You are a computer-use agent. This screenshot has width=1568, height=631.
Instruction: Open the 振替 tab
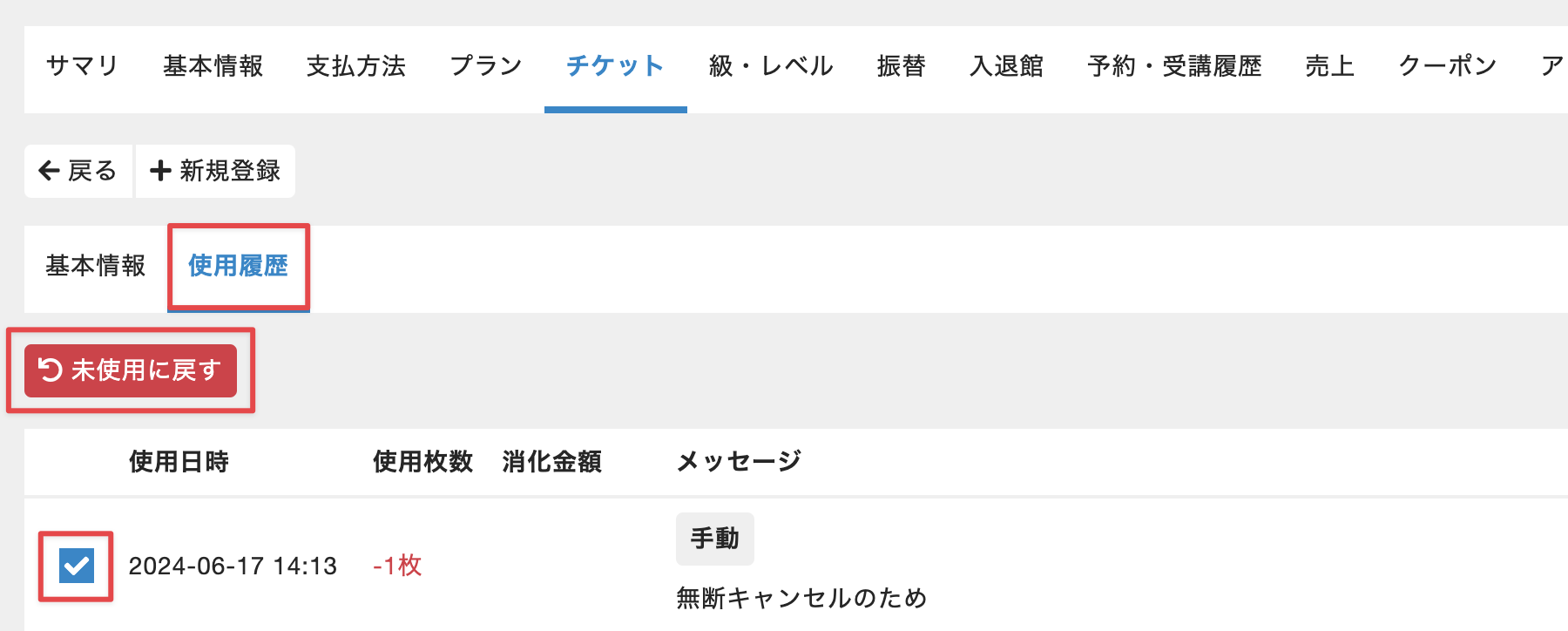pos(902,66)
